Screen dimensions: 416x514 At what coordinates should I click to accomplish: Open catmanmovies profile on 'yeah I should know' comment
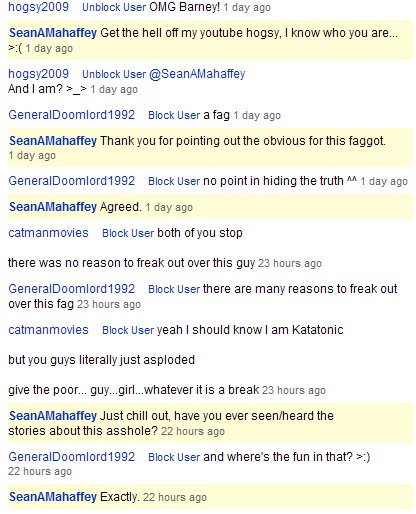click(x=48, y=330)
